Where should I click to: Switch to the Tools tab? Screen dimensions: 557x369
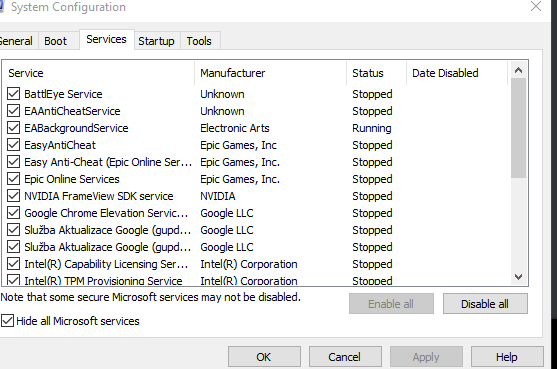[199, 41]
